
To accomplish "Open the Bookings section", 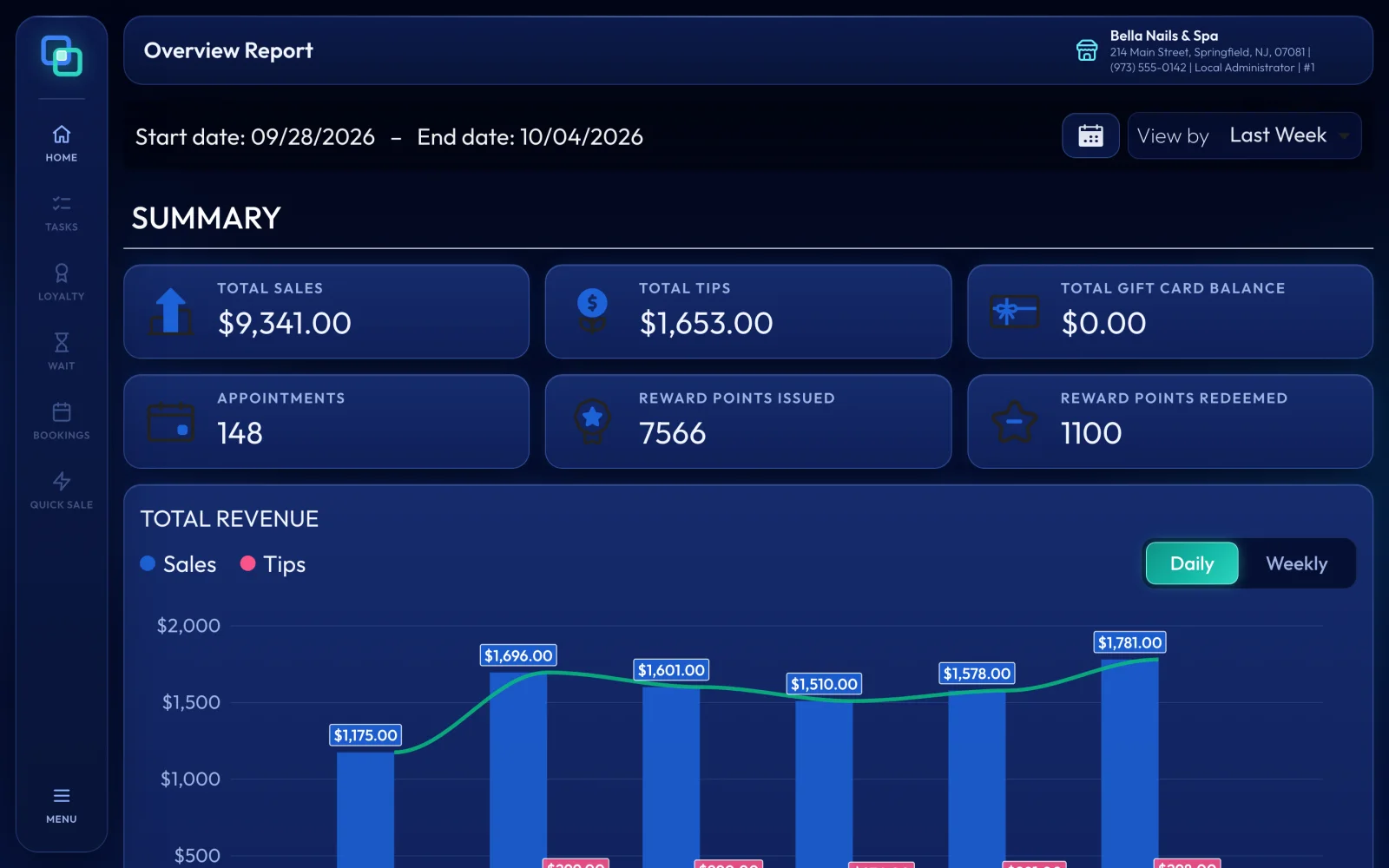I will click(x=62, y=421).
